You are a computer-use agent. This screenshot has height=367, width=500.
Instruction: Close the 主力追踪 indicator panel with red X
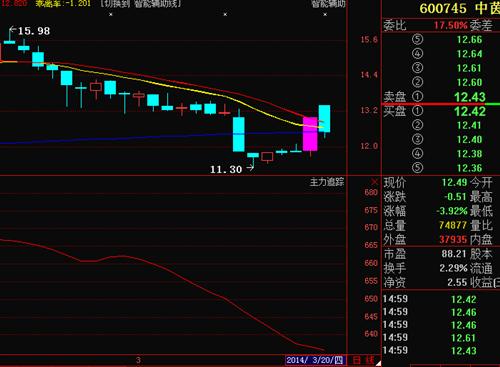tap(375, 182)
